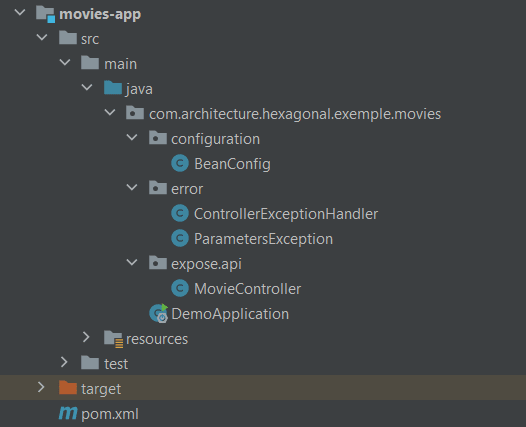The image size is (526, 427).
Task: Click the DemoApplication runnable class icon
Action: (x=158, y=313)
